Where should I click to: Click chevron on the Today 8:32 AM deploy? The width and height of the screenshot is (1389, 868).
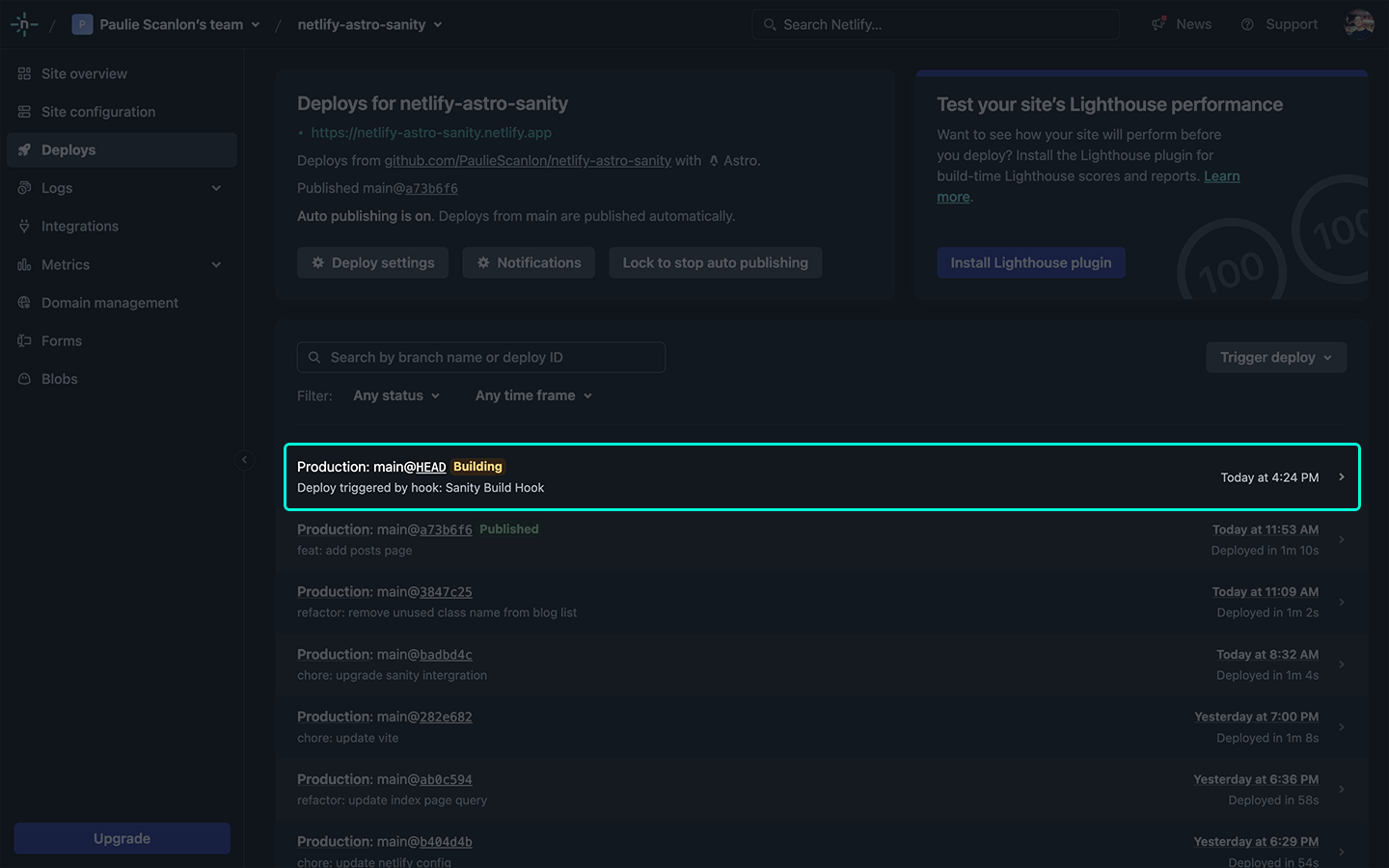point(1341,665)
